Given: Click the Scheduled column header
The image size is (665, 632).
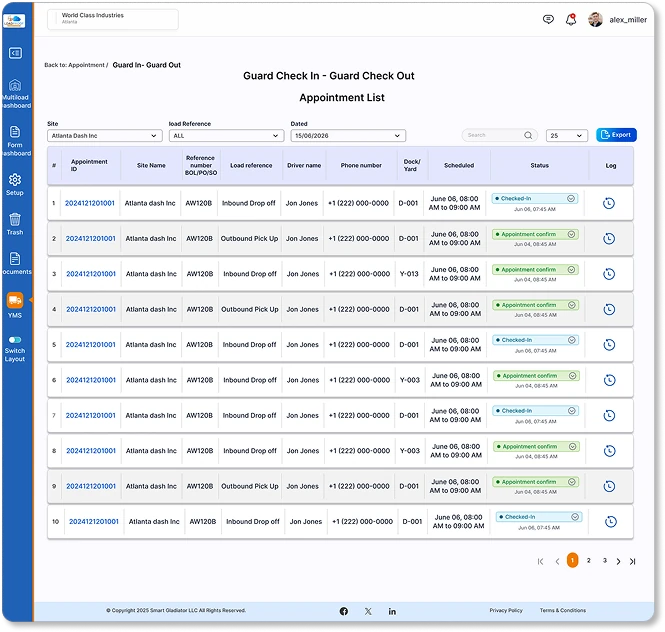Looking at the screenshot, I should 459,165.
